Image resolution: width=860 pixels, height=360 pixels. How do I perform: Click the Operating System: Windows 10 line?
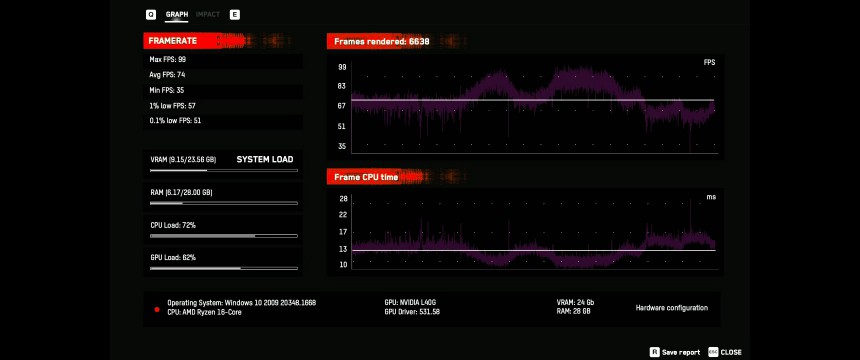pyautogui.click(x=241, y=303)
